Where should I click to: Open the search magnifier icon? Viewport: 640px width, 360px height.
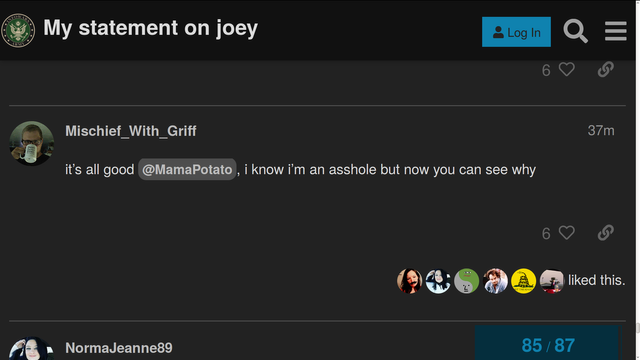point(576,31)
